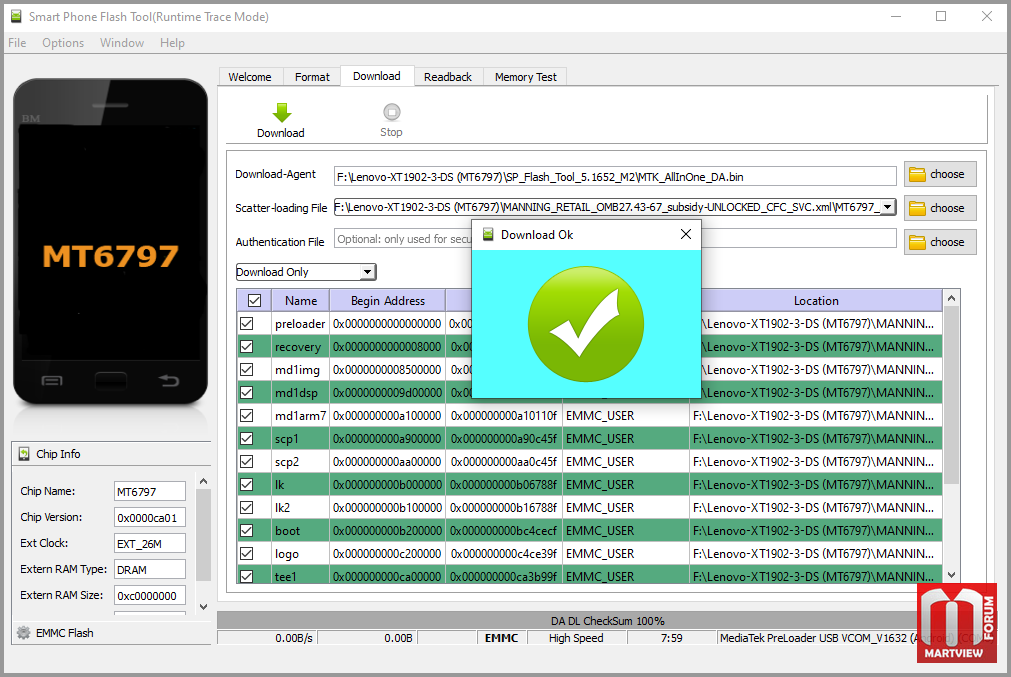Click the Smart Phone Flash Tool title icon
1011x677 pixels.
15,17
